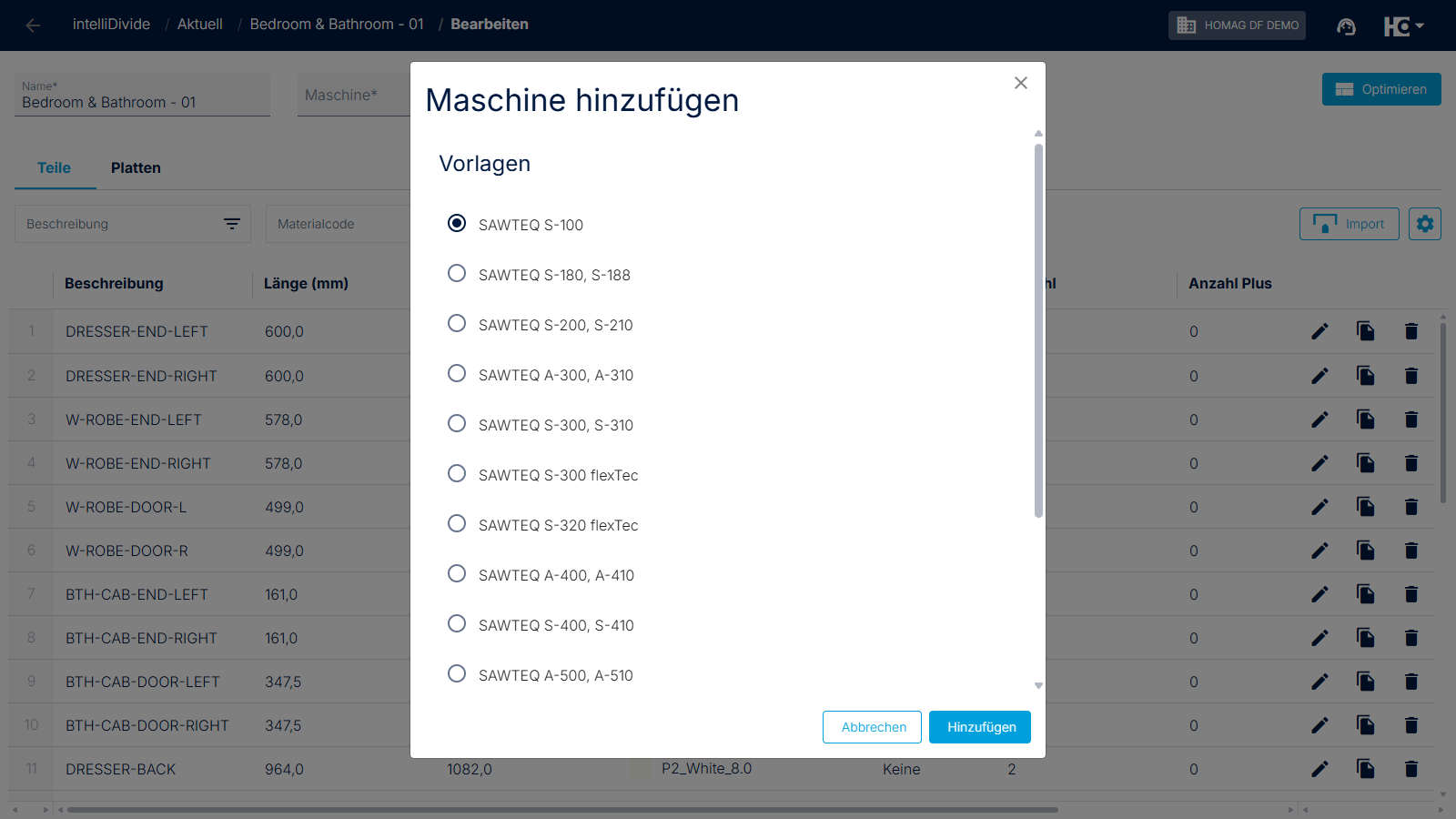The width and height of the screenshot is (1456, 819).
Task: Delete the DRESSER-END-LEFT row
Action: point(1411,331)
